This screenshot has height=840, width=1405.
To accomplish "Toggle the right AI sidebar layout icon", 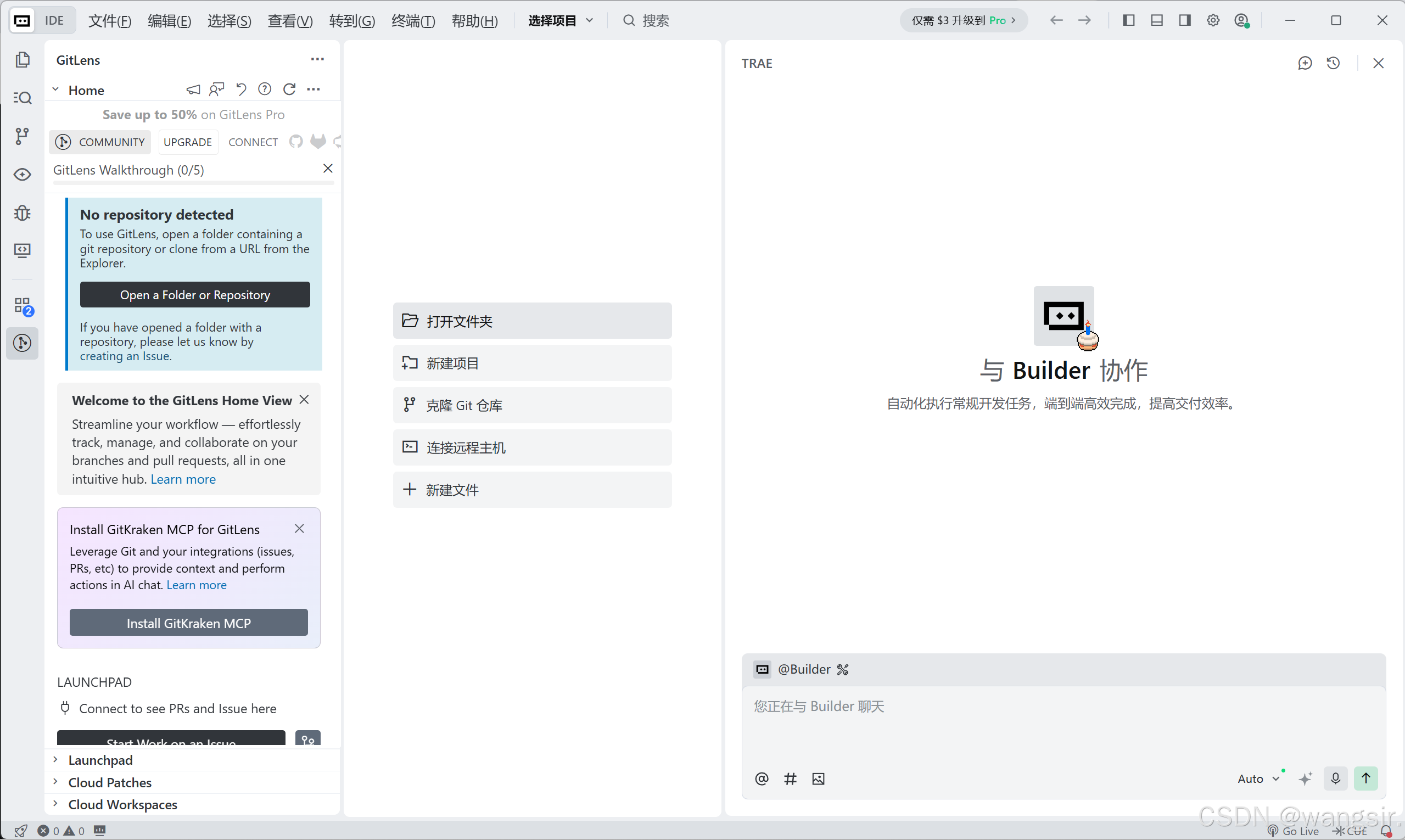I will click(x=1184, y=20).
